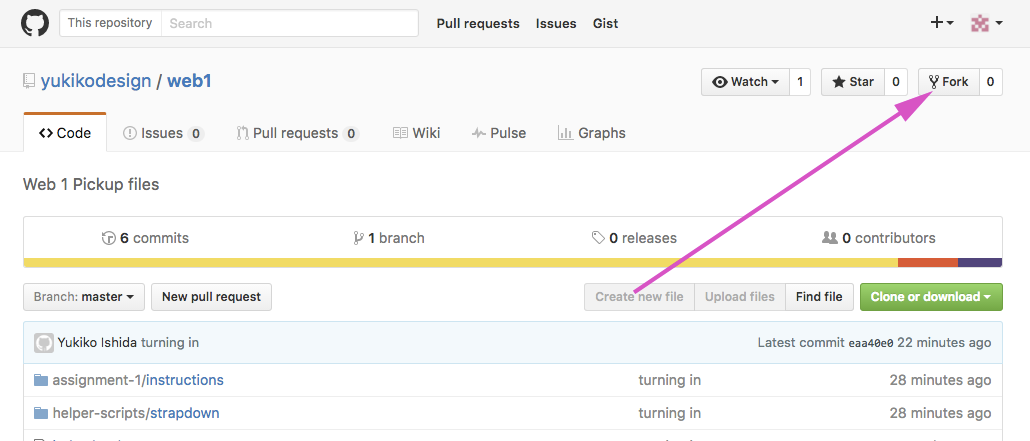
Task: Go to the Graphs tab
Action: click(x=591, y=133)
